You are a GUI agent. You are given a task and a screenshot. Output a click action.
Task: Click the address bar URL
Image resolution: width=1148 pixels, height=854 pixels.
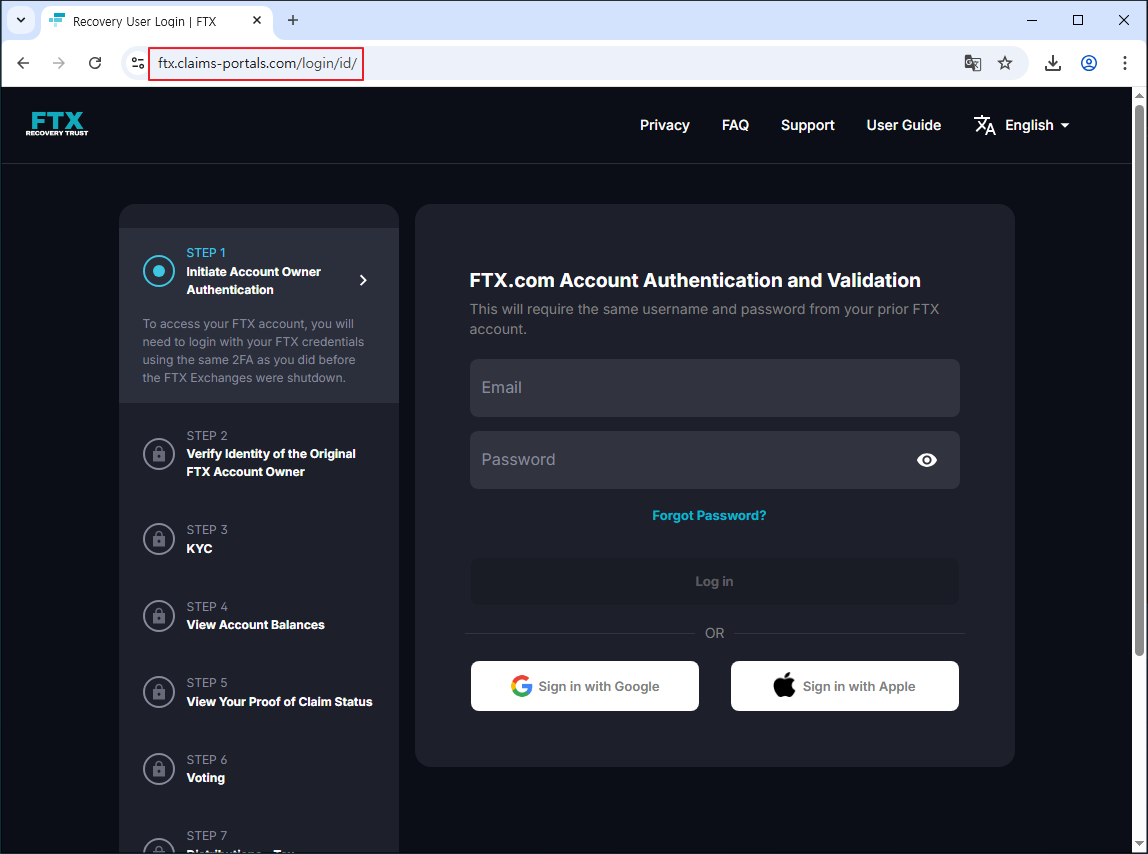pos(258,63)
